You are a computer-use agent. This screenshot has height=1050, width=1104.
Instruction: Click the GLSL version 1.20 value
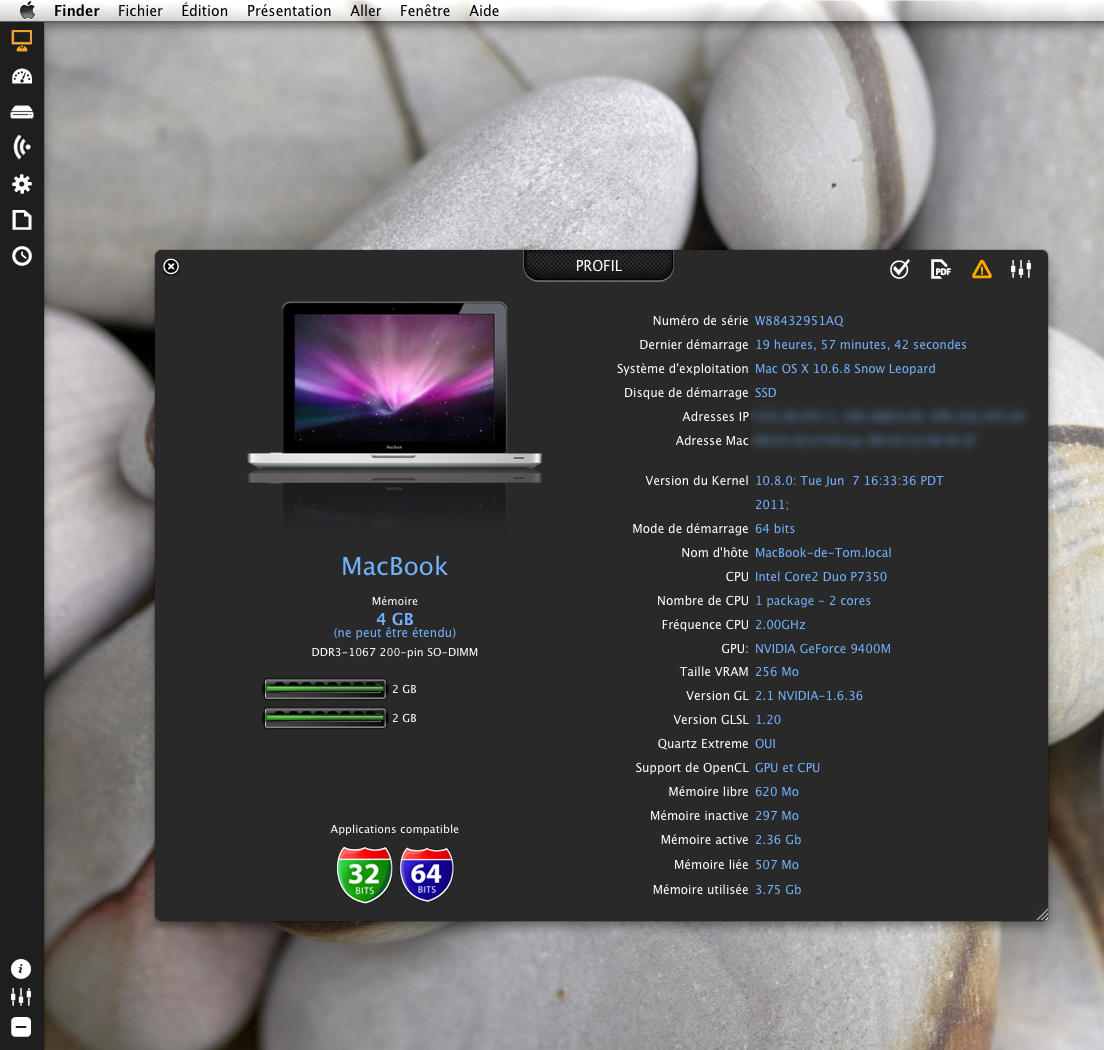768,719
